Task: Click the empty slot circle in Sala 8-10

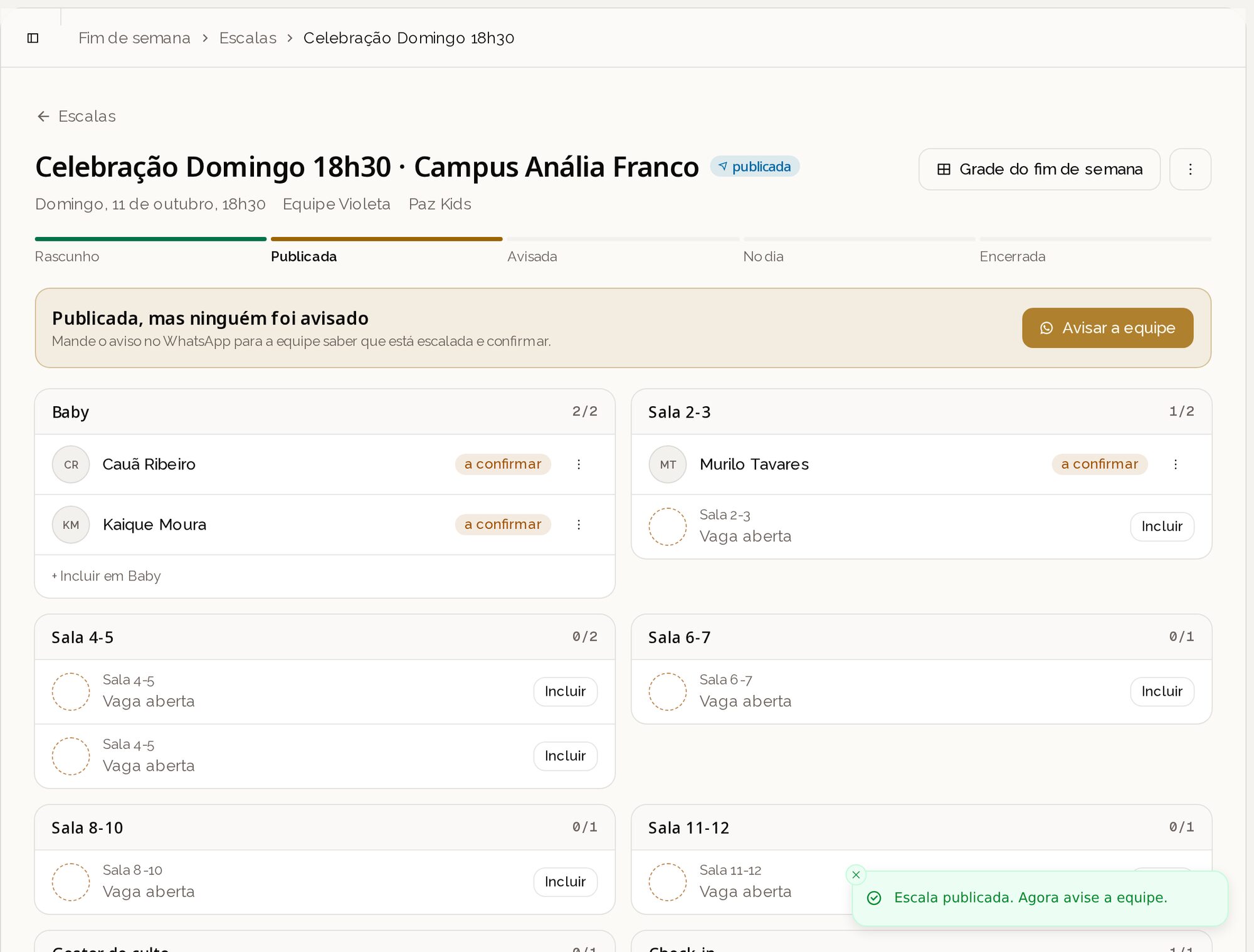Action: coord(71,882)
